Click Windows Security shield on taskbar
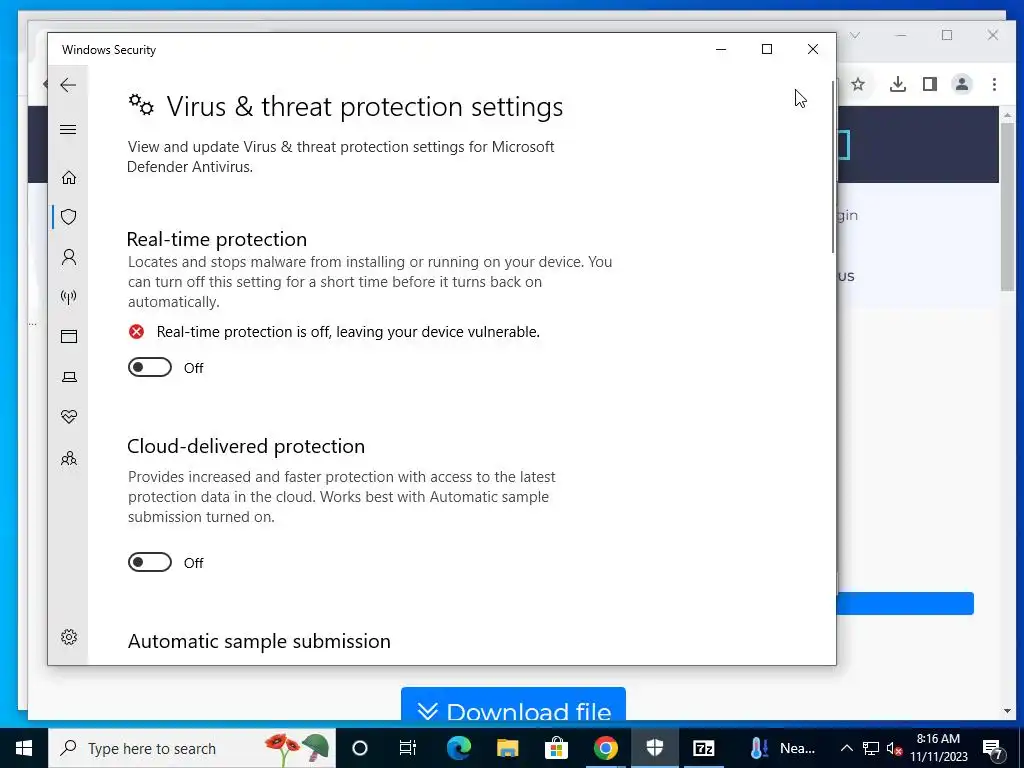Image resolution: width=1024 pixels, height=768 pixels. 654,748
